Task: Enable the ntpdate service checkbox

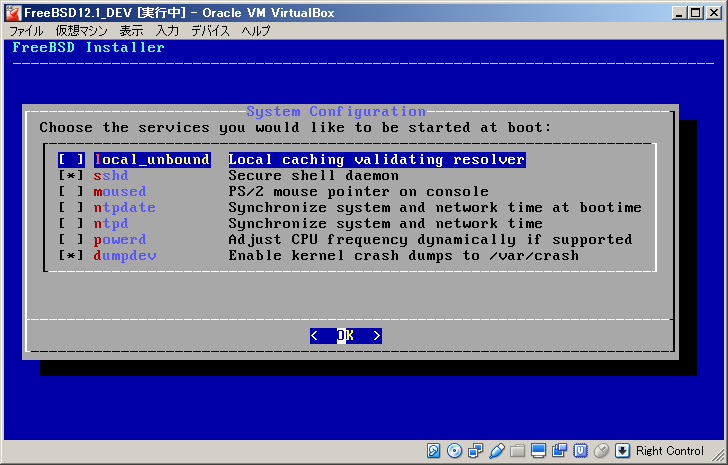Action: (x=71, y=207)
